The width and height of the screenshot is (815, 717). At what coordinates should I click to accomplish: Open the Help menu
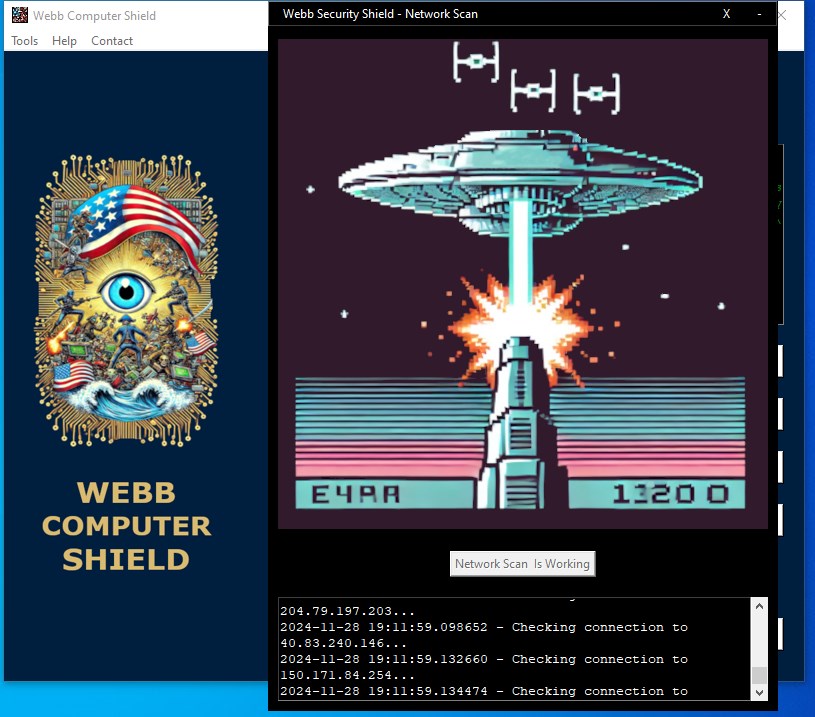point(64,41)
